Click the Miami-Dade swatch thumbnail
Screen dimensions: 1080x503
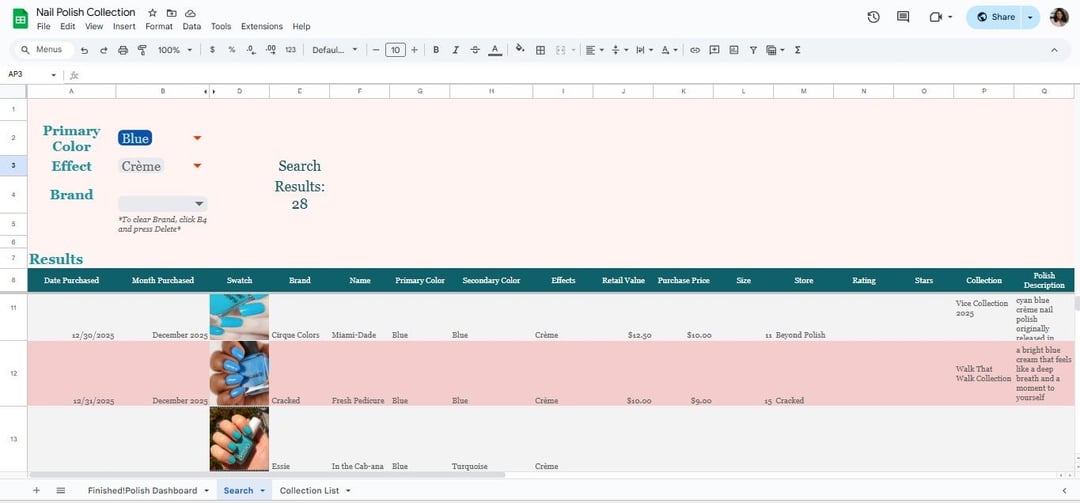[x=239, y=317]
